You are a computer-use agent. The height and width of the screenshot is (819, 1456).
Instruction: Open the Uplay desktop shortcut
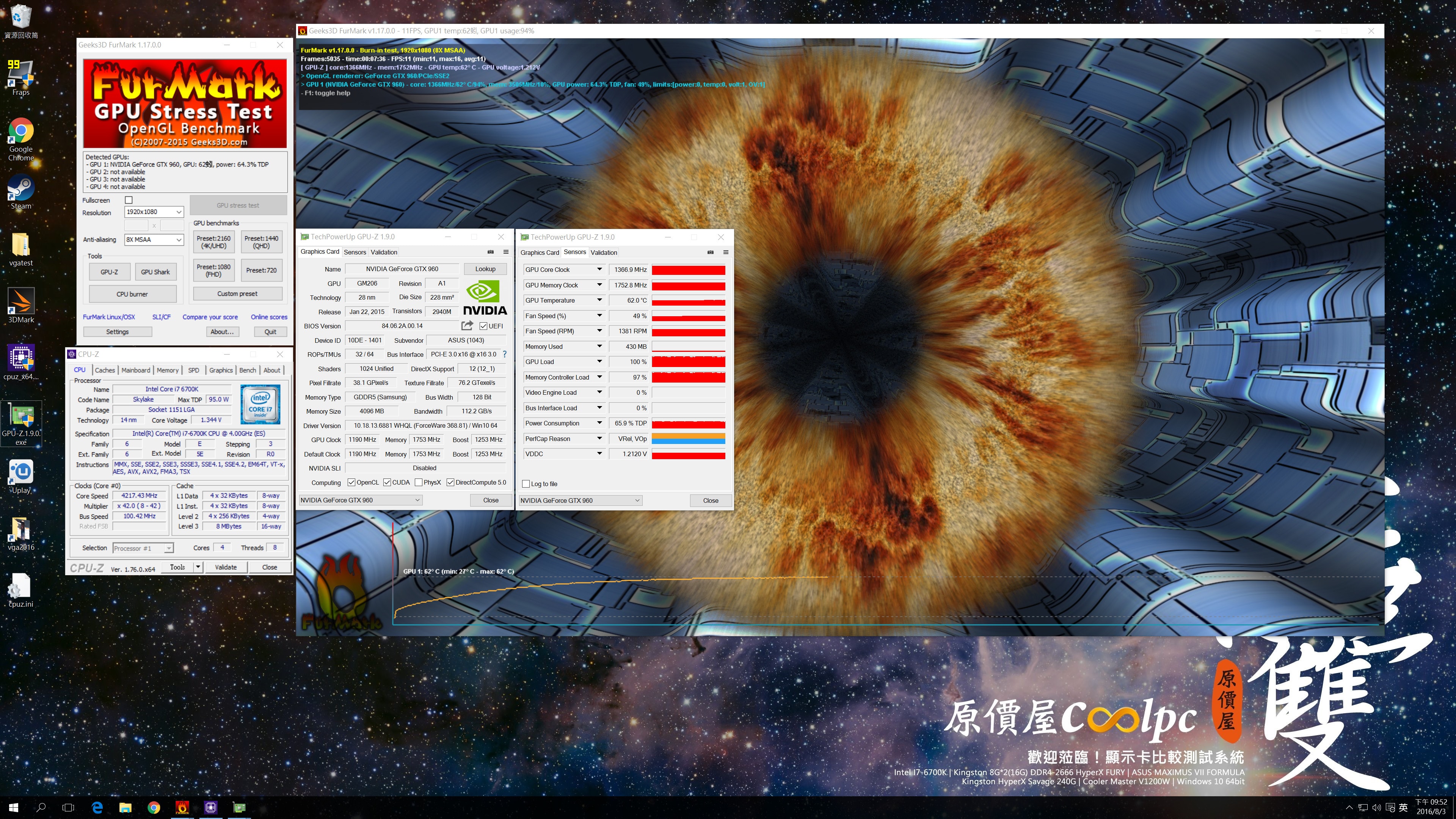point(21,477)
